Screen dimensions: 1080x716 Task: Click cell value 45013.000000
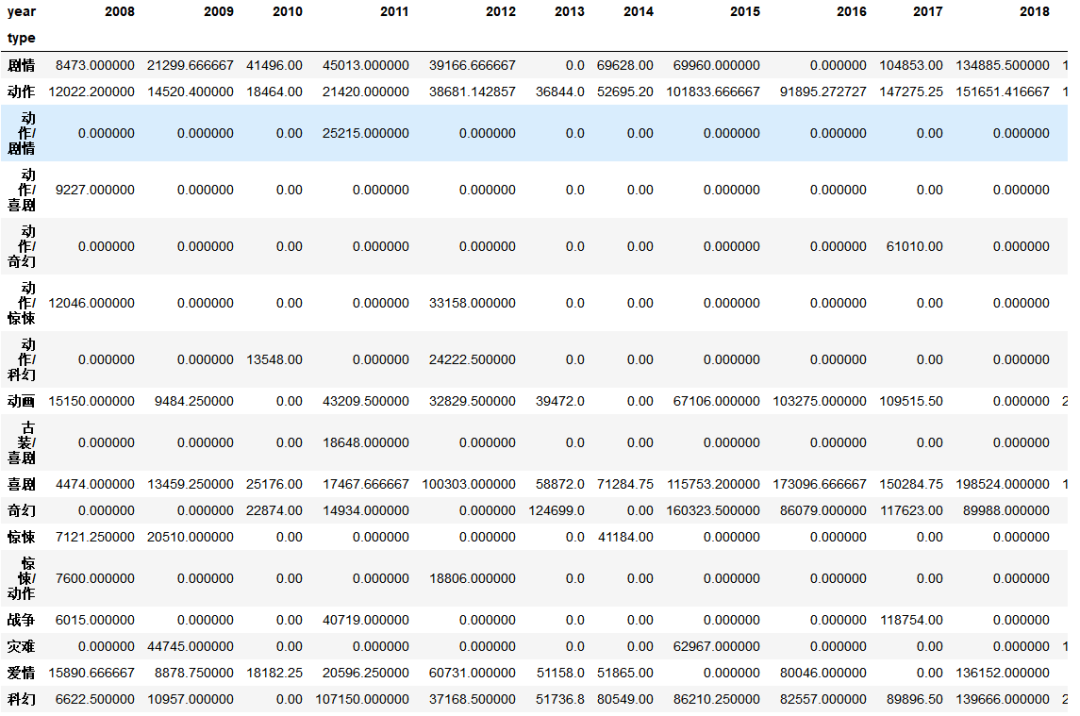[366, 65]
